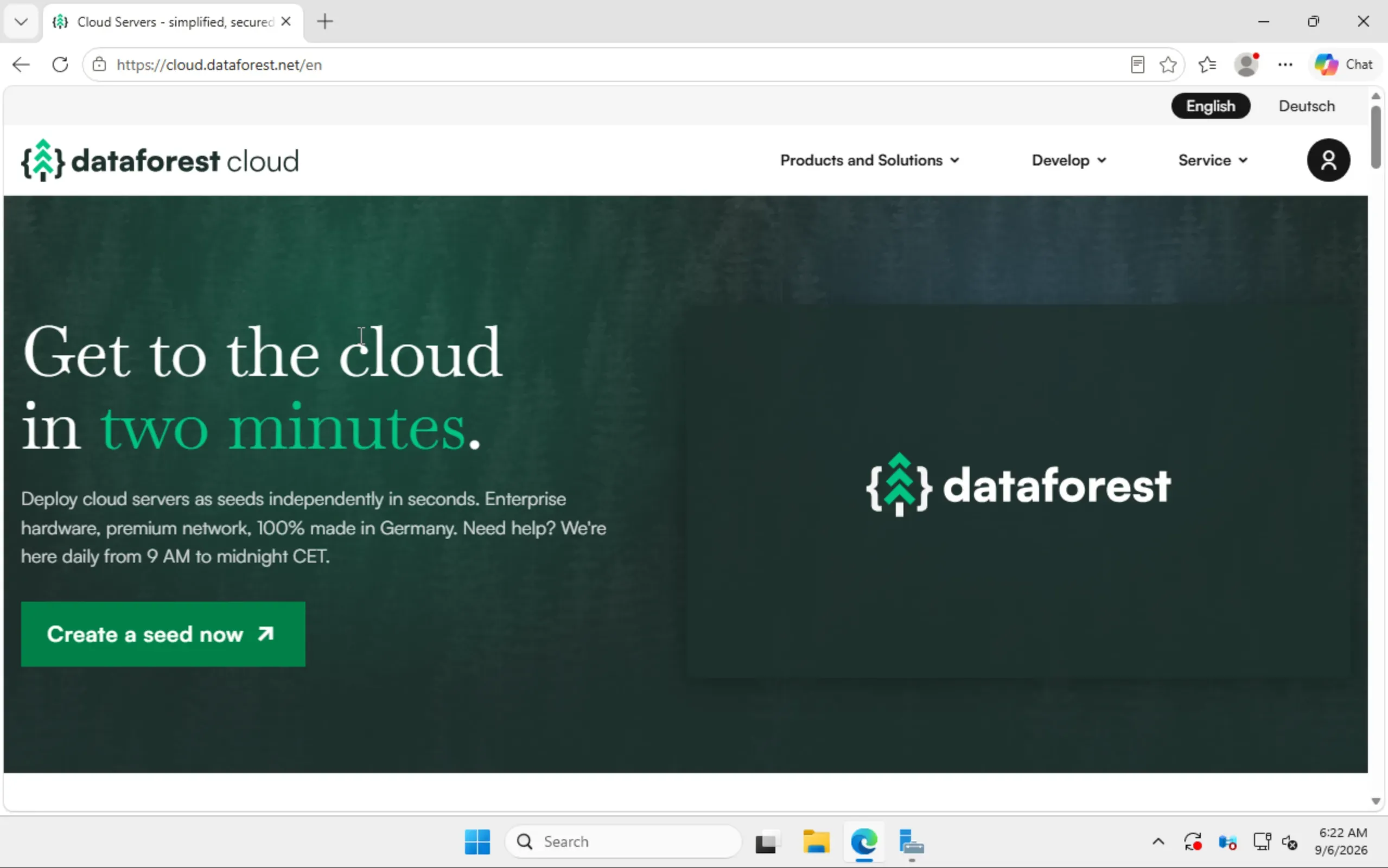The image size is (1388, 868).
Task: Click the browser back arrow
Action: [x=21, y=65]
